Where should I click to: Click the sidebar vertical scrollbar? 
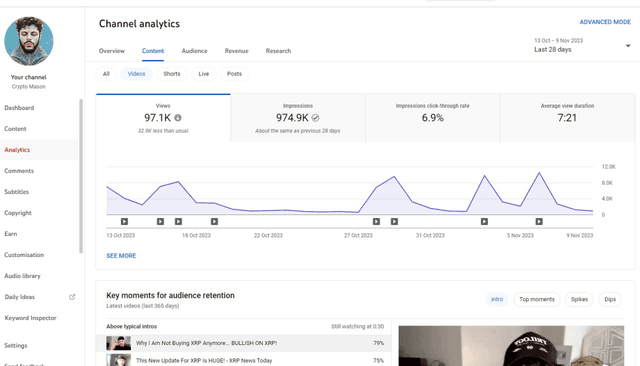(81, 176)
